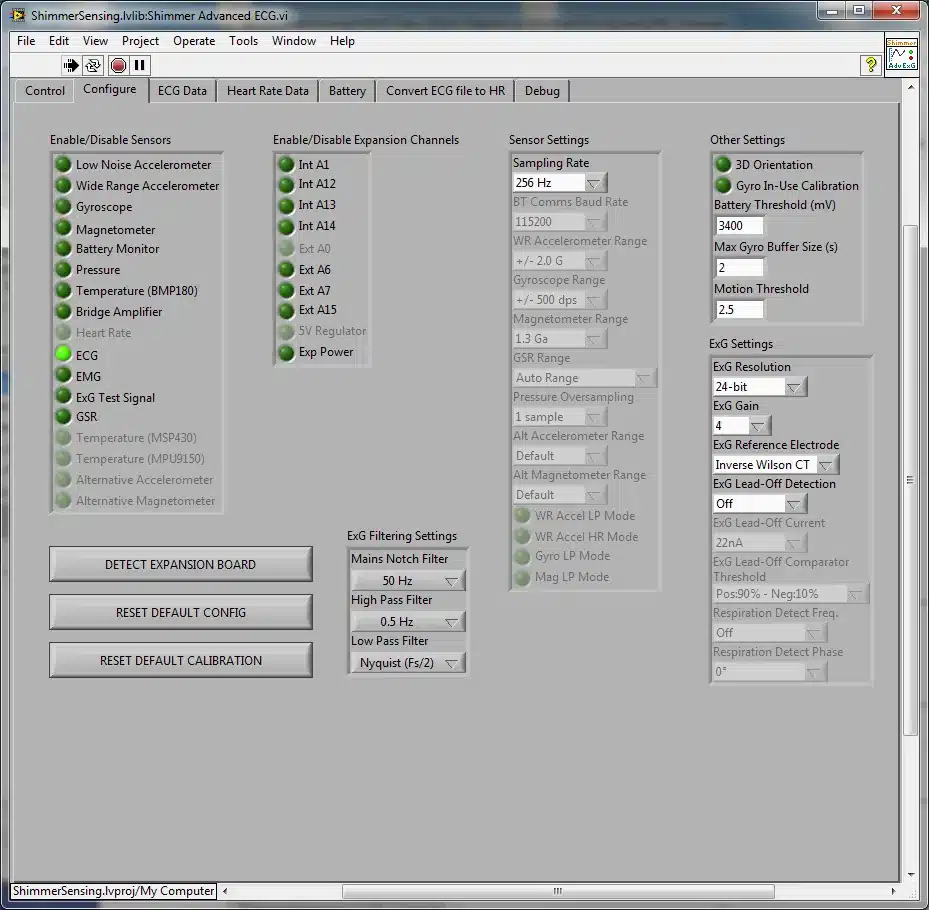
Task: Enable the 3D Orientation LED
Action: pos(723,164)
